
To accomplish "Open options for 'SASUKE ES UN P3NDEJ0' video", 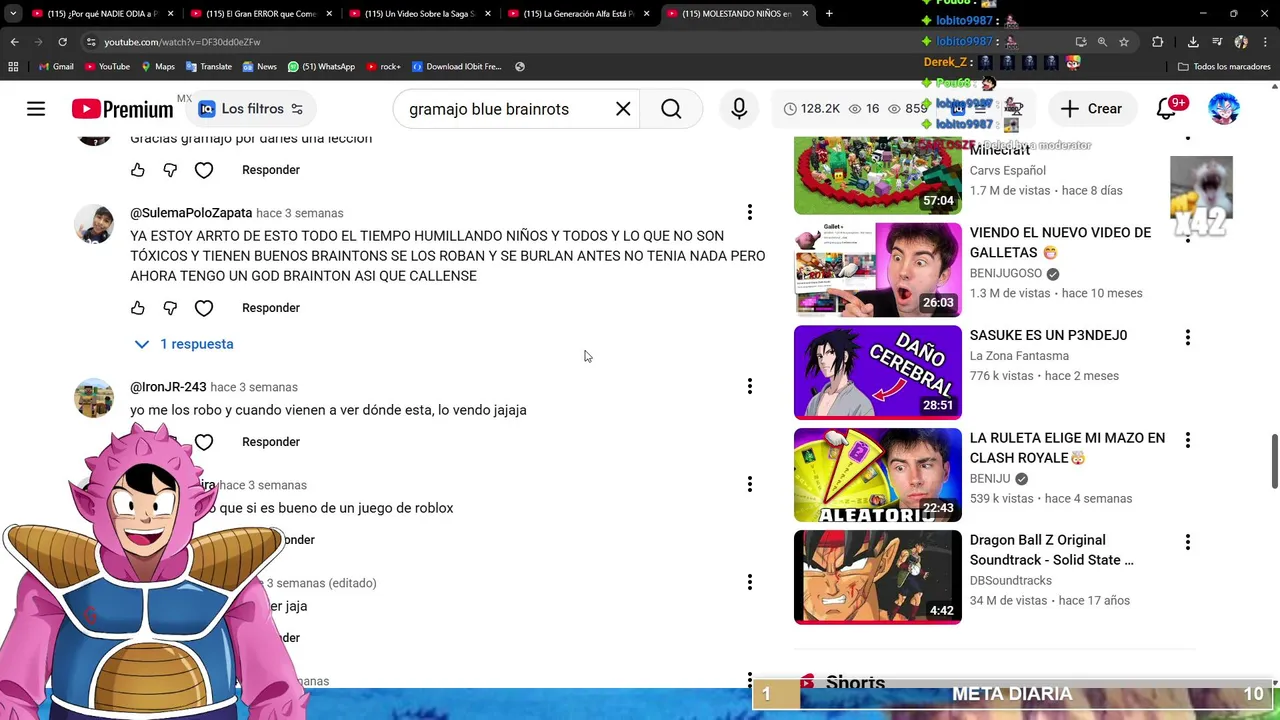I will pyautogui.click(x=1187, y=338).
